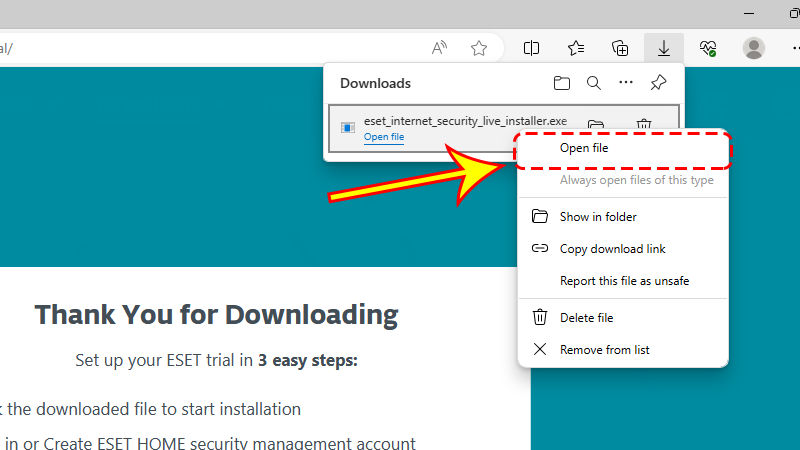This screenshot has height=450, width=800.
Task: Select 'Report this file as unsafe'
Action: point(623,281)
